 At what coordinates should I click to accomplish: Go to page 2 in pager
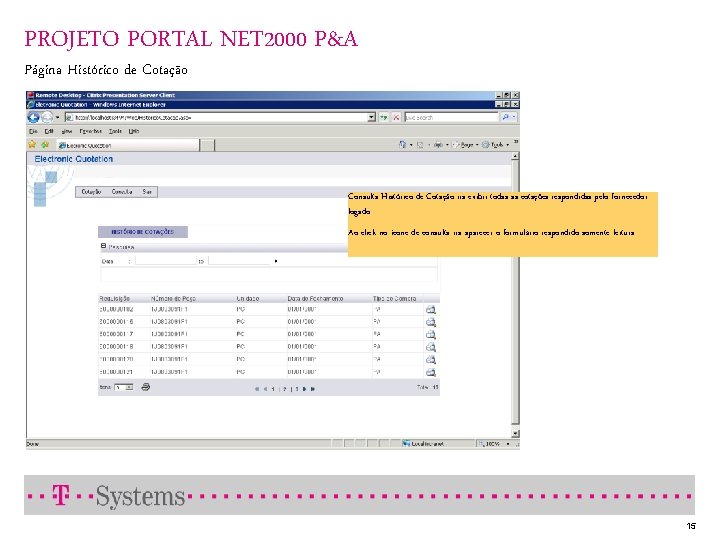click(x=285, y=389)
